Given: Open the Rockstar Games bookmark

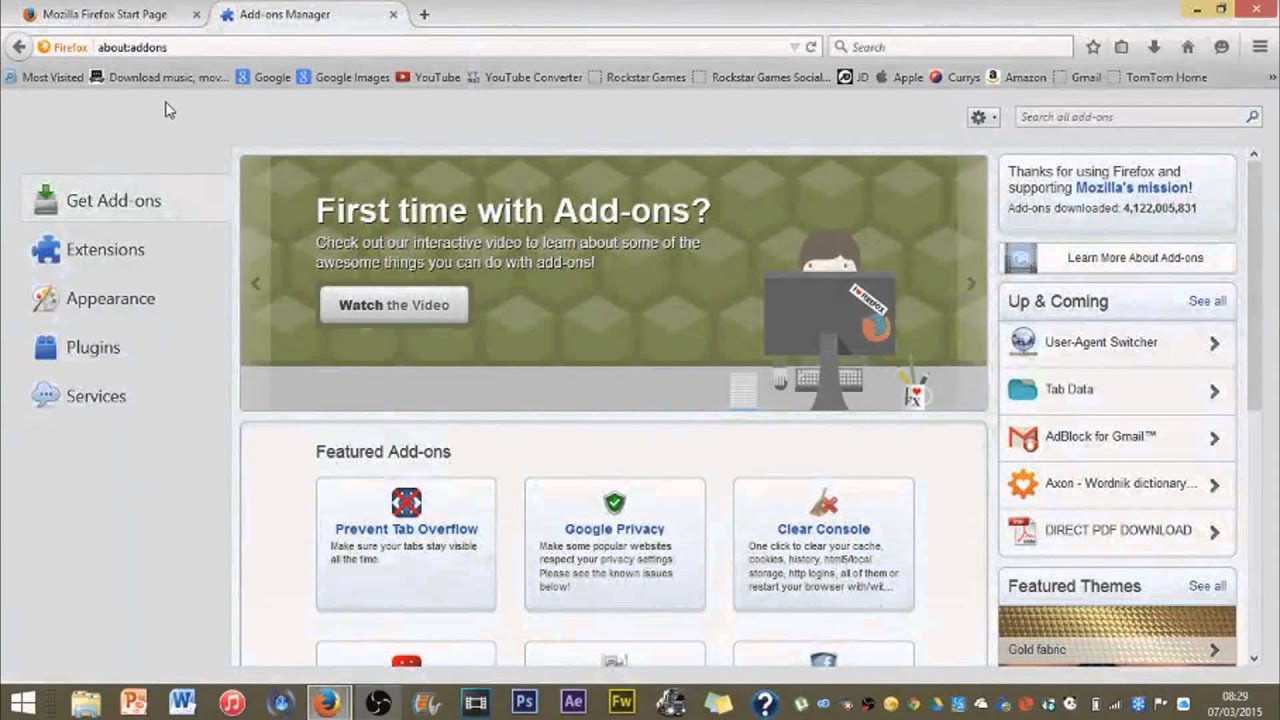Looking at the screenshot, I should [x=637, y=77].
